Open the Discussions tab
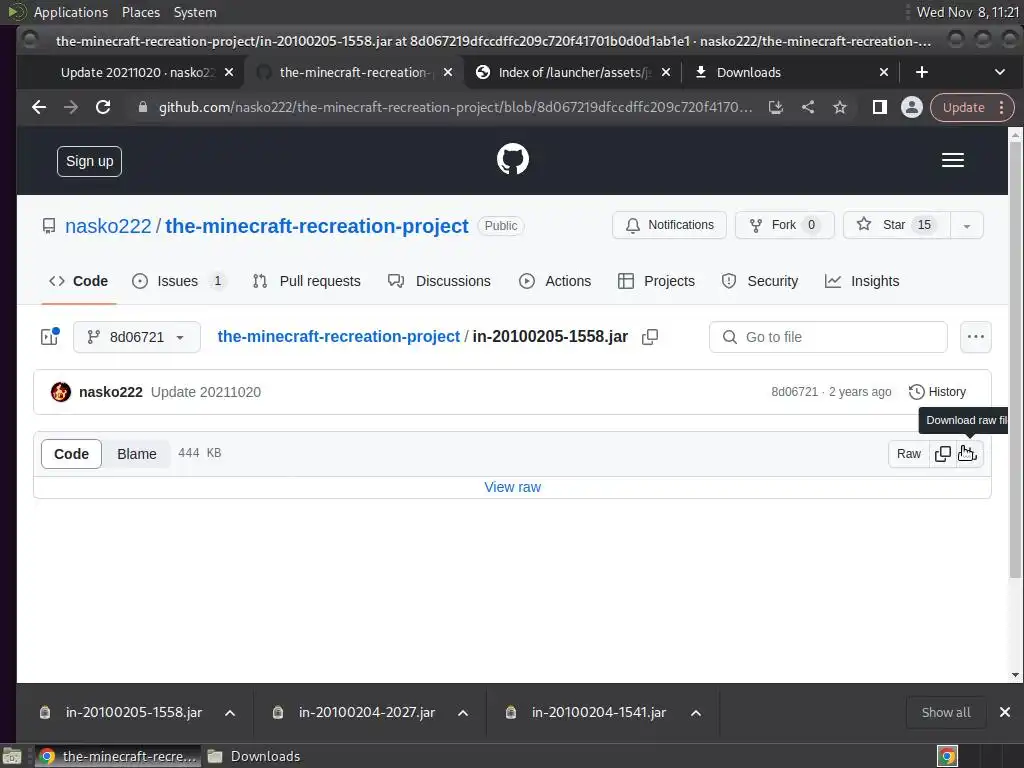 [440, 281]
